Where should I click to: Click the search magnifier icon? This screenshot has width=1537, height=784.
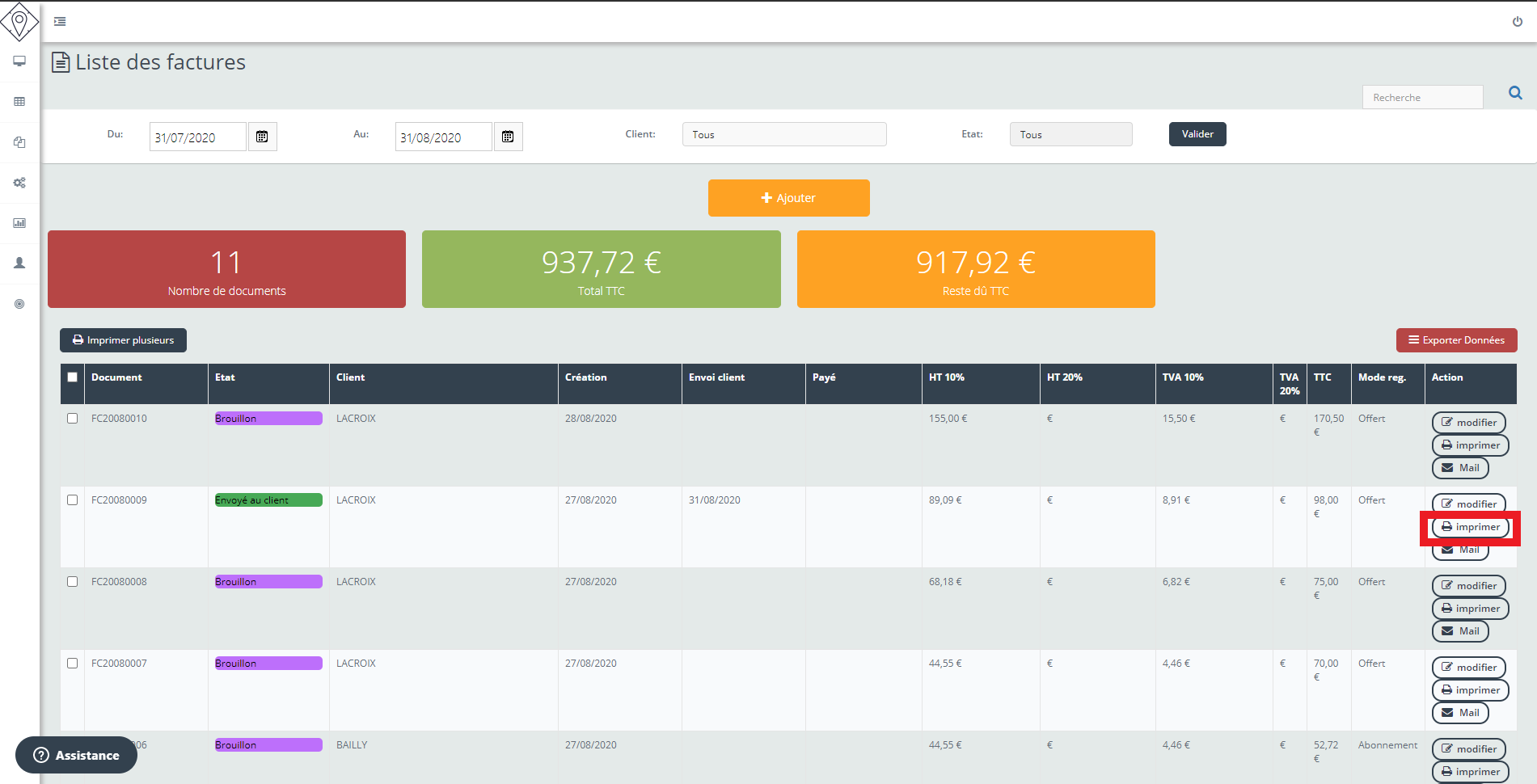1515,94
